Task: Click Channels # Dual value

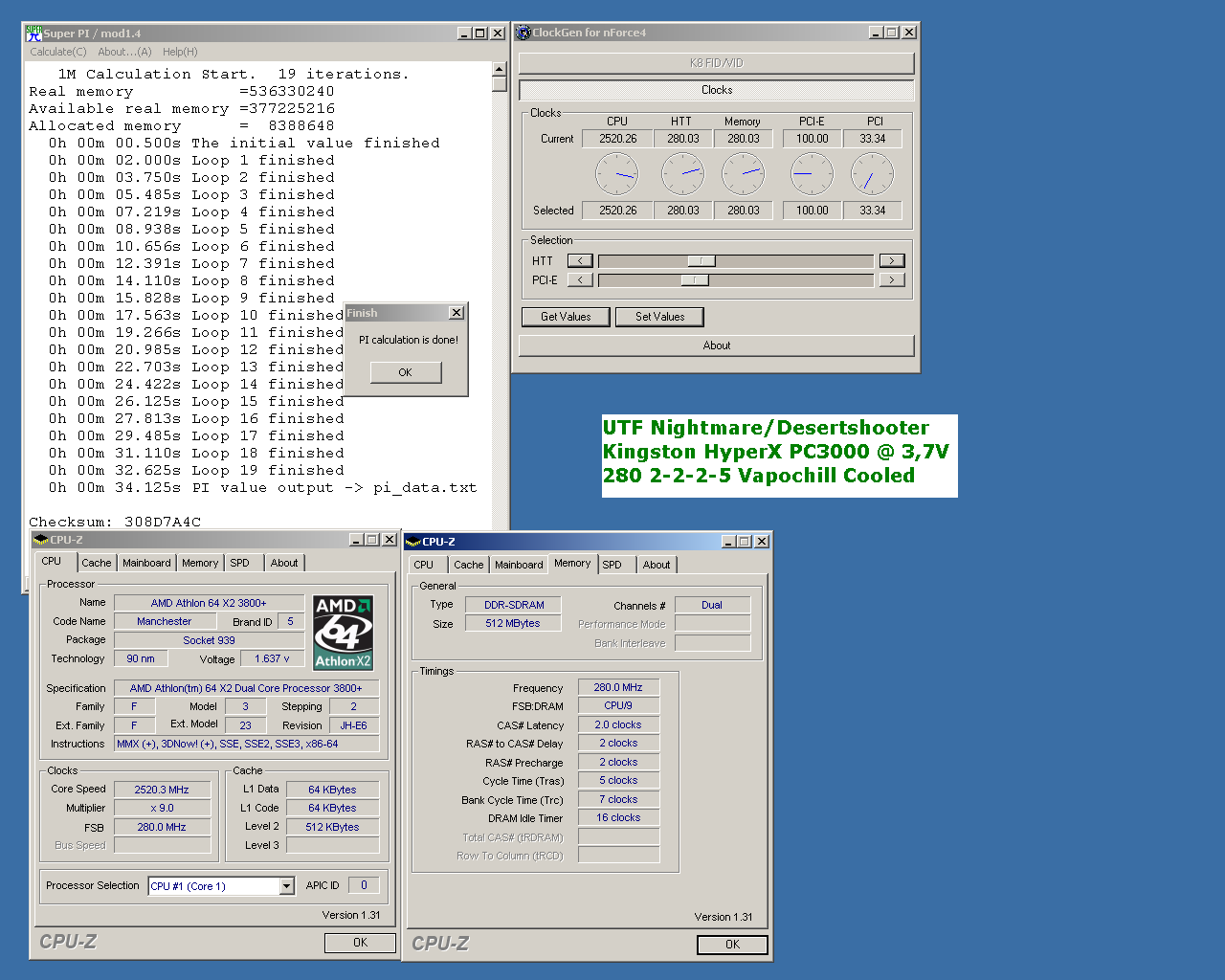Action: pos(712,605)
